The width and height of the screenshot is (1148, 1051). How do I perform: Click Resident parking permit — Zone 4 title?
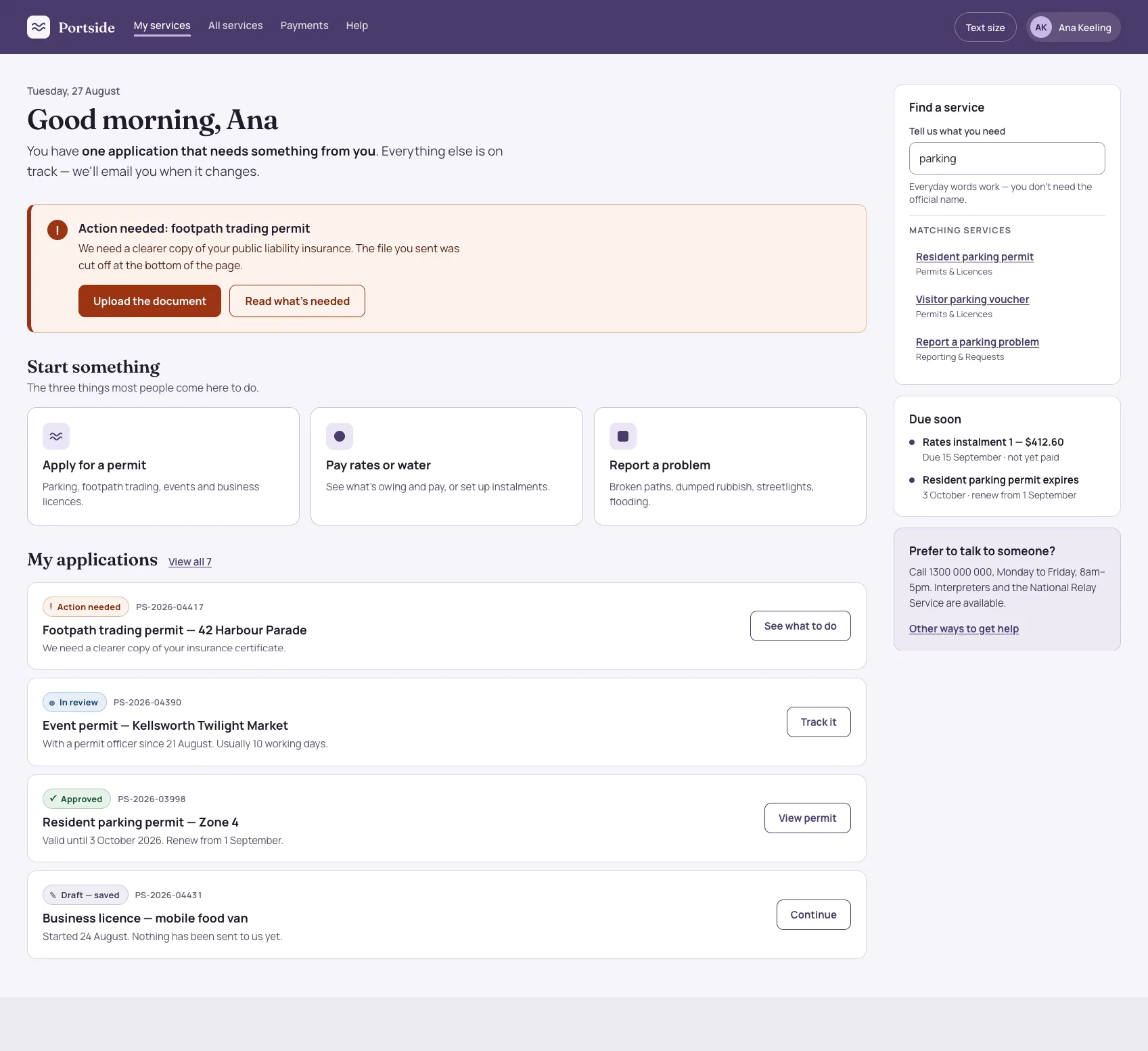click(141, 822)
